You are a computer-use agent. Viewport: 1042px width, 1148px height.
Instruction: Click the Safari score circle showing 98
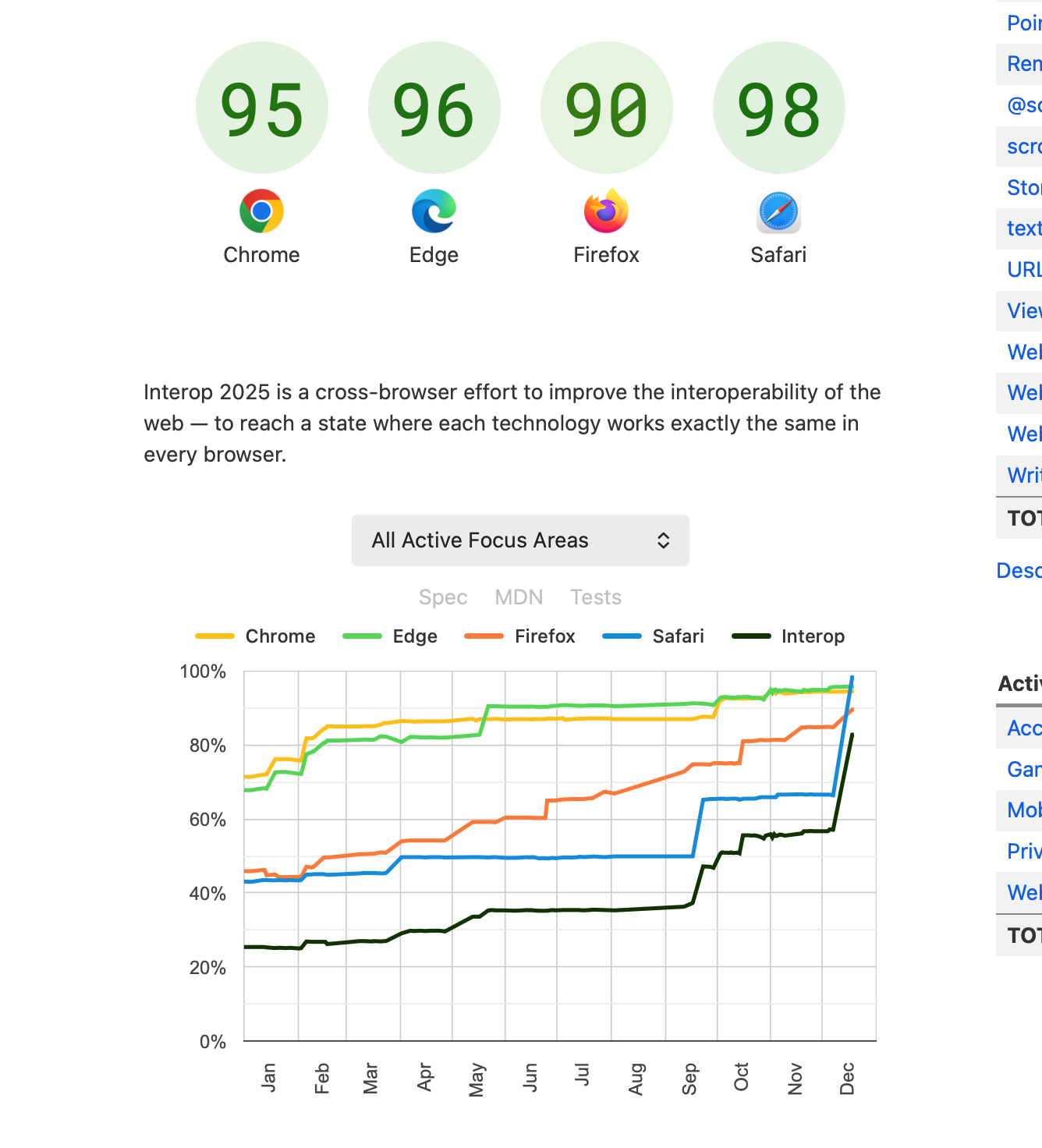(778, 108)
